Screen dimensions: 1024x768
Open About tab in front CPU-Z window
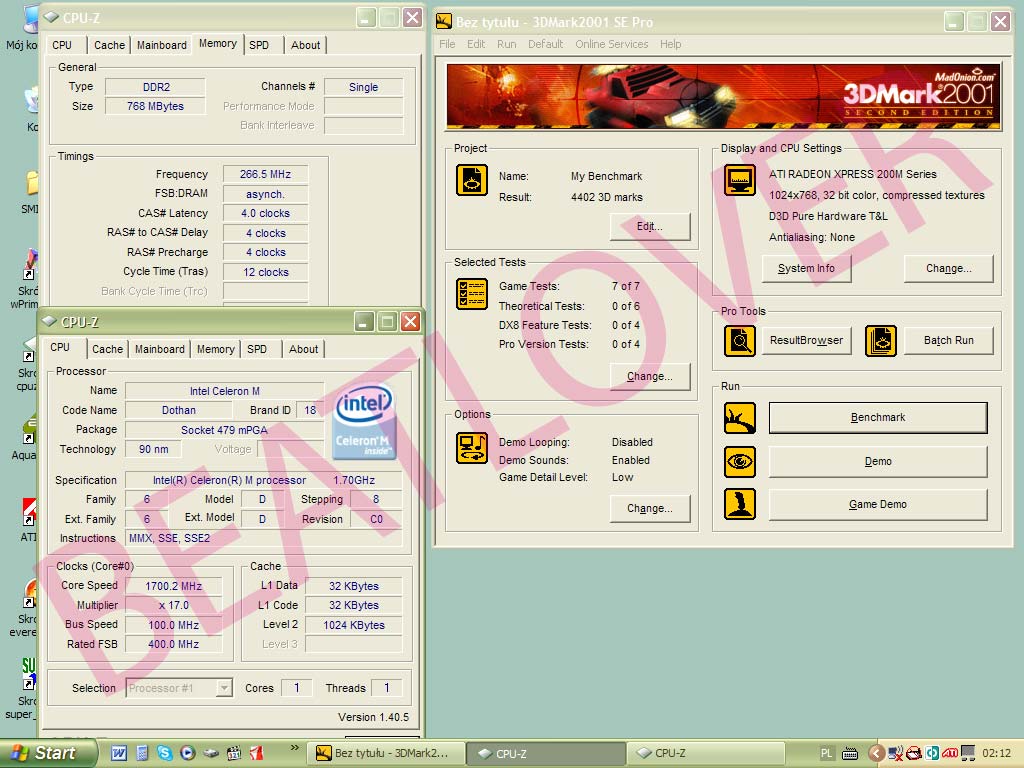point(304,349)
